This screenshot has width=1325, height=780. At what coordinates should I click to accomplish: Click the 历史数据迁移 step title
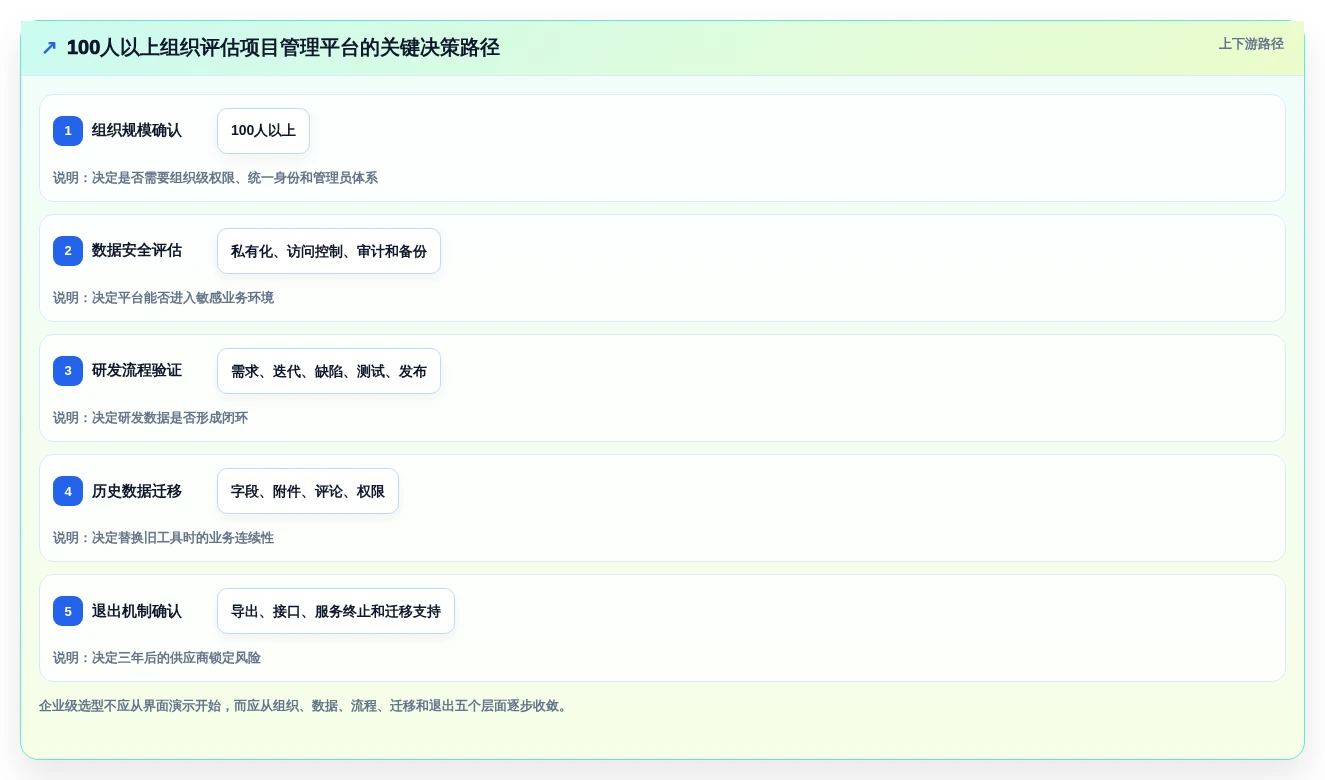pos(137,491)
